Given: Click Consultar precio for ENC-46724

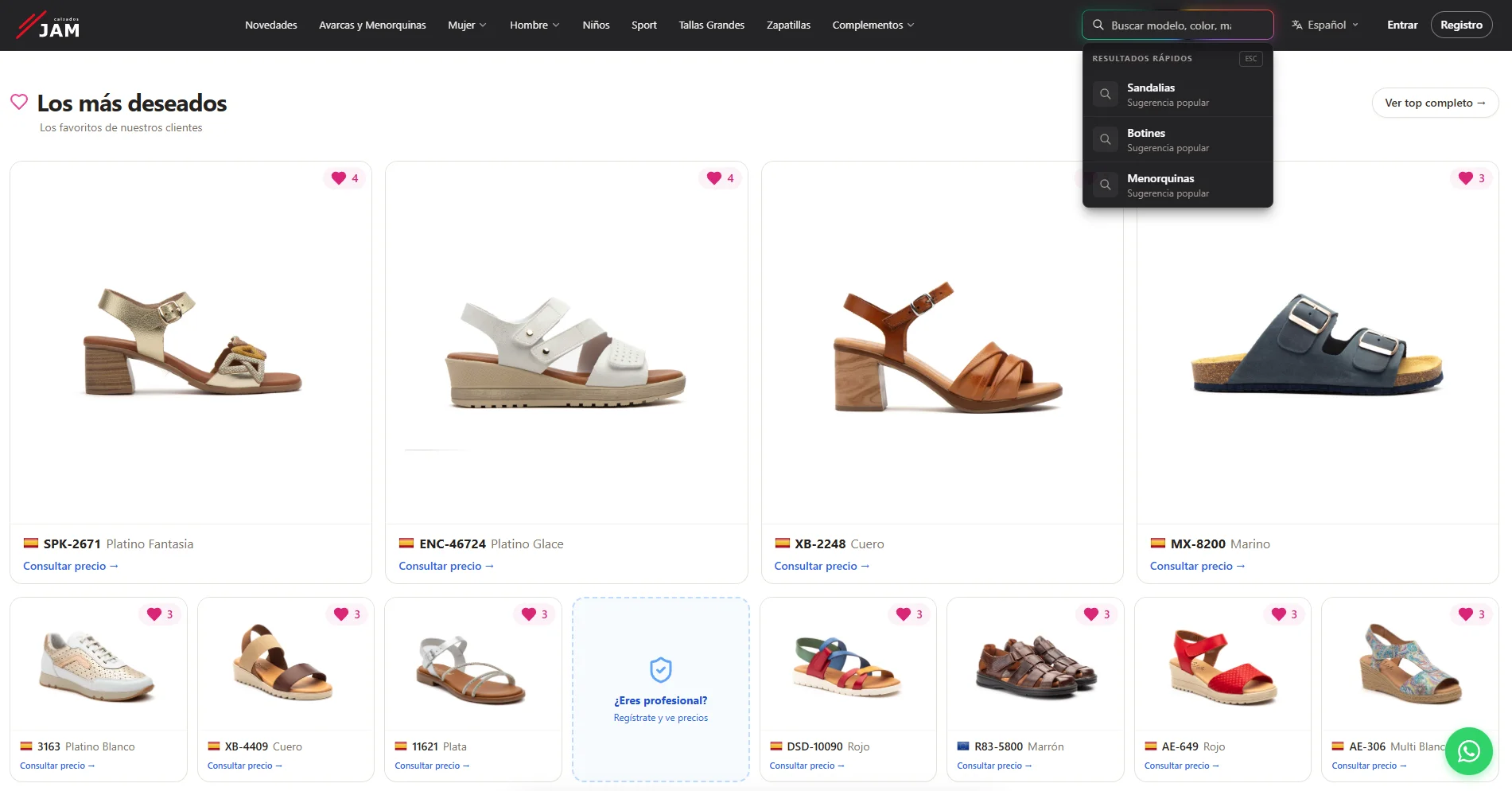Looking at the screenshot, I should [x=446, y=566].
